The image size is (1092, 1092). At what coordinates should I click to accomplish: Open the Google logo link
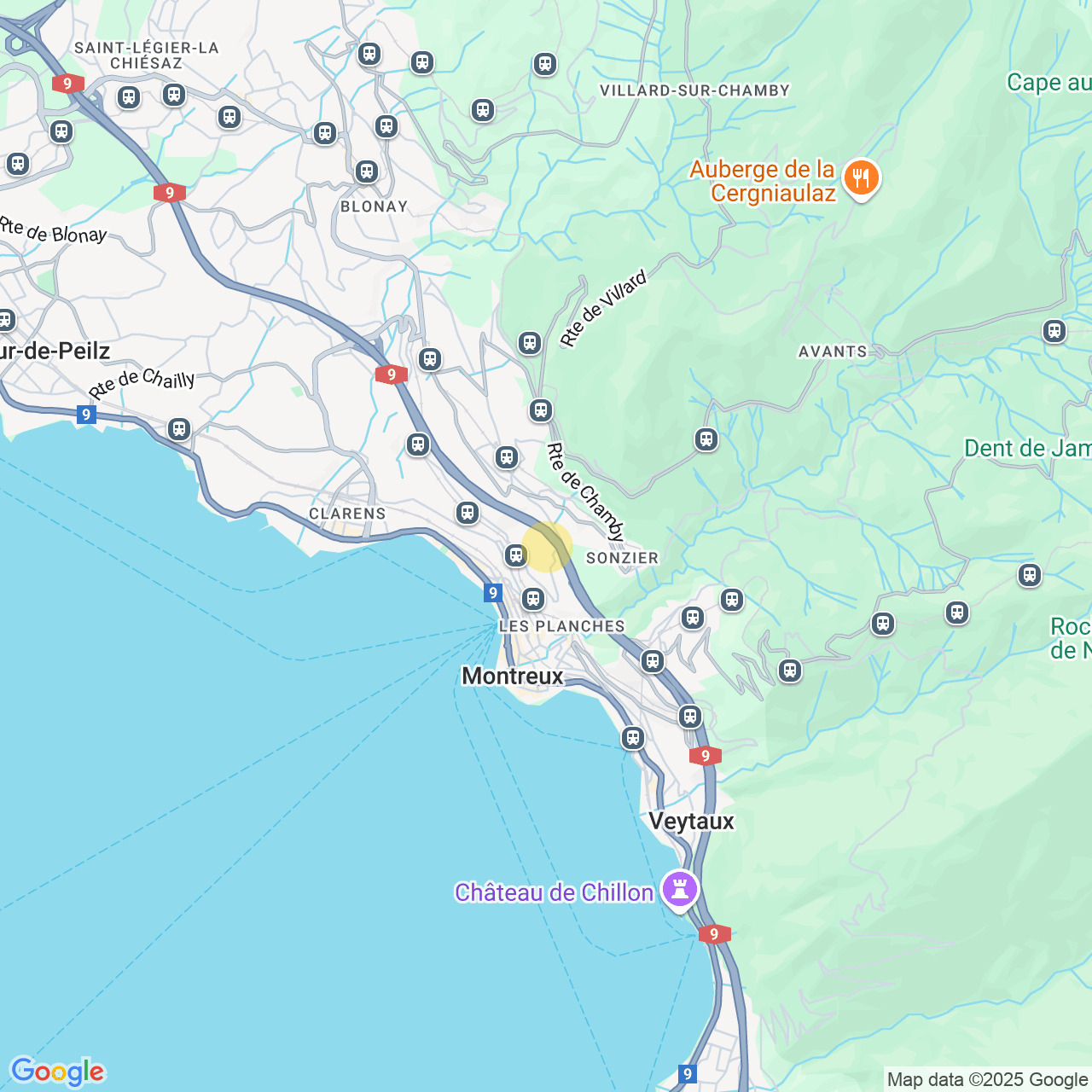[x=57, y=1072]
